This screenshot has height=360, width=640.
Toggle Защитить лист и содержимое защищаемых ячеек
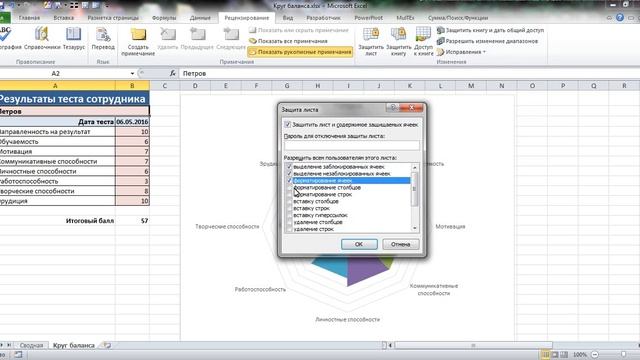click(x=288, y=124)
